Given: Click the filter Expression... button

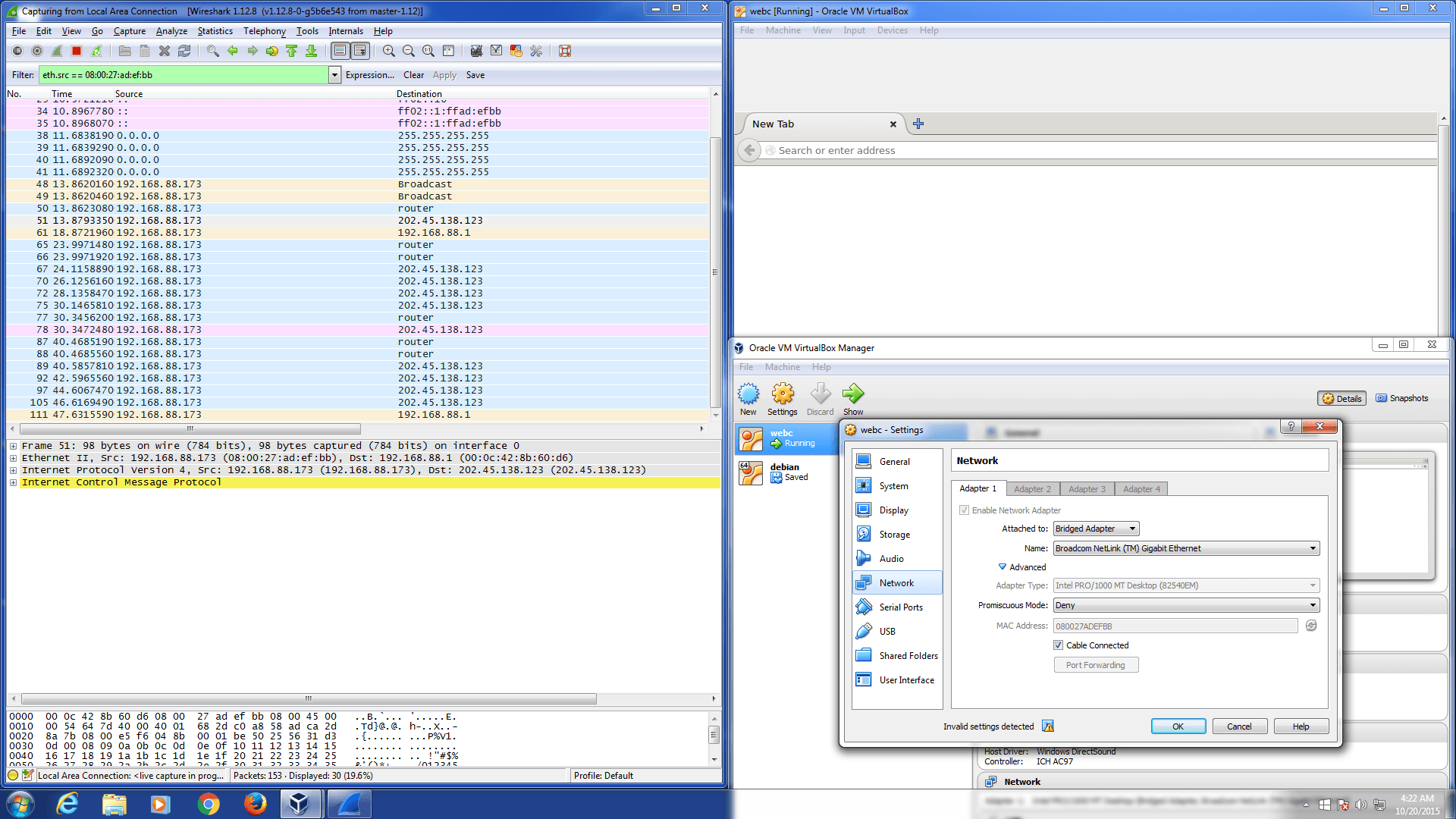Looking at the screenshot, I should (370, 75).
